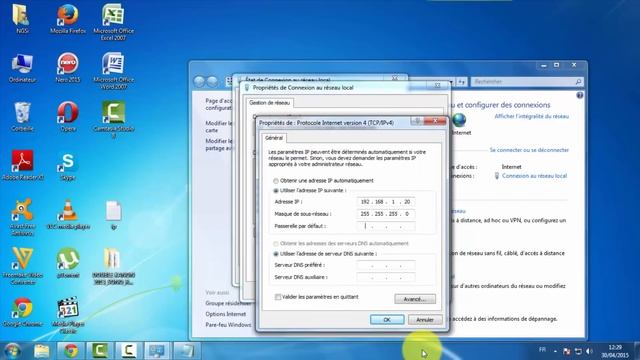This screenshot has height=360, width=640.
Task: Select Utiliser l'adresse IP suivante option
Action: pyautogui.click(x=276, y=191)
